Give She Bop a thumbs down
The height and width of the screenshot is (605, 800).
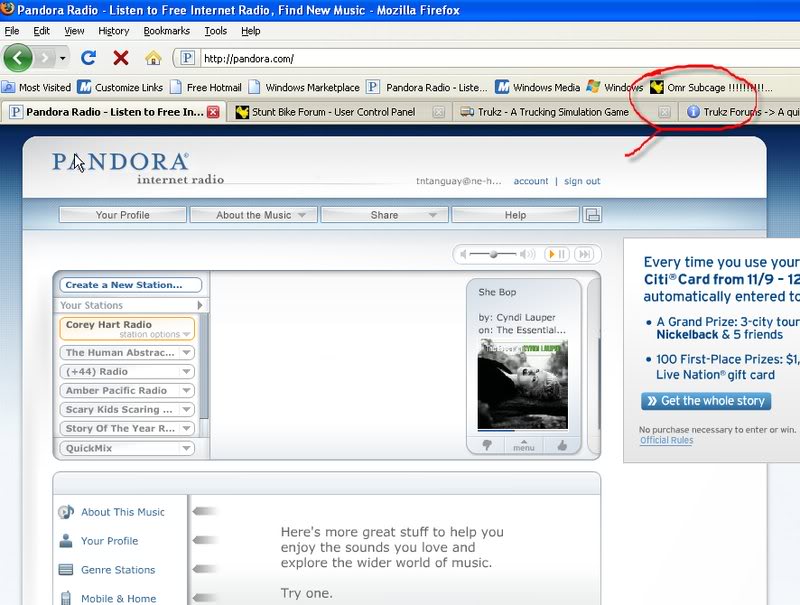tap(486, 445)
